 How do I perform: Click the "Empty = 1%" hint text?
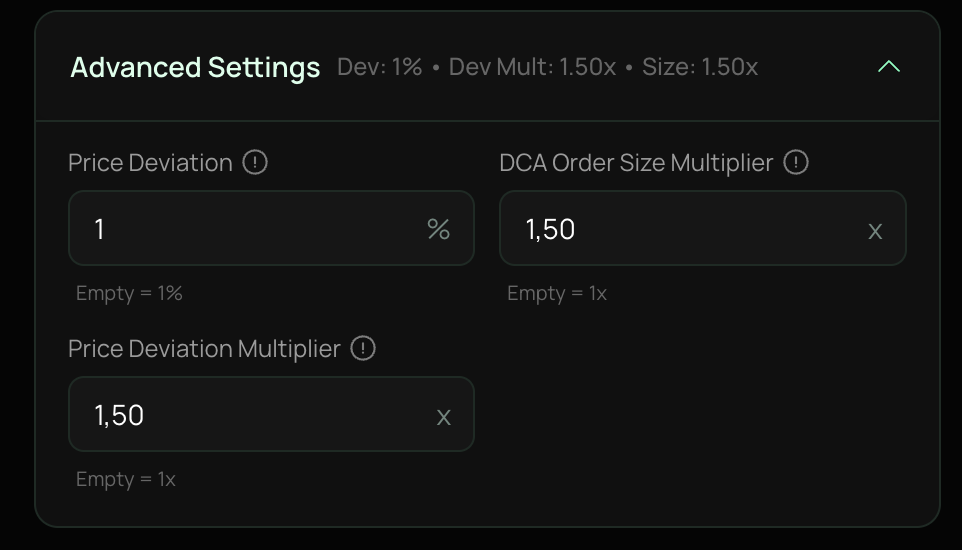point(129,293)
